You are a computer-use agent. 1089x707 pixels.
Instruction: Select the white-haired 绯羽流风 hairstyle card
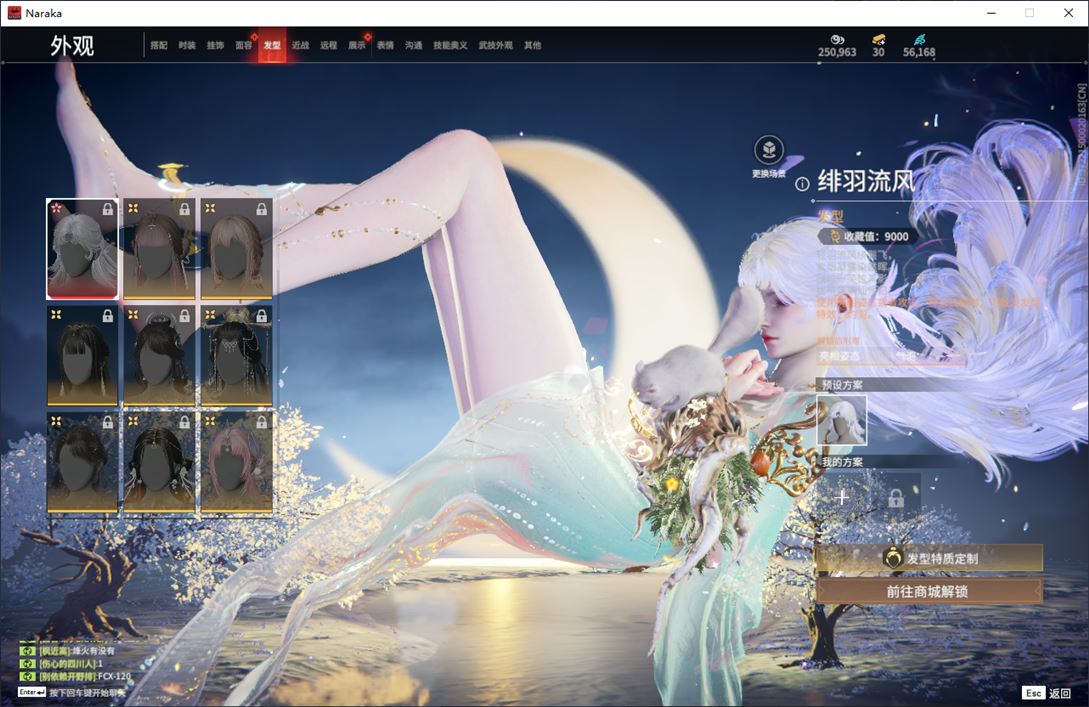click(82, 249)
